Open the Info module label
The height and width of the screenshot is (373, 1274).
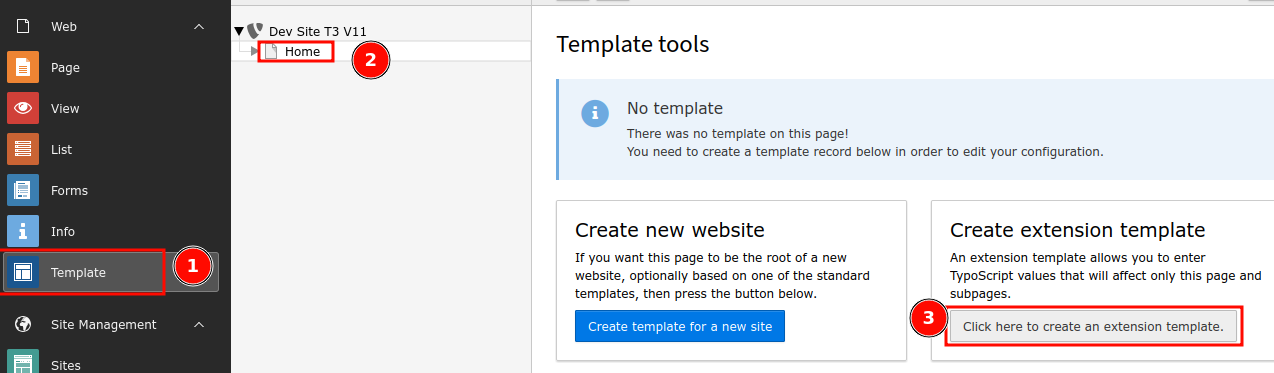[x=63, y=231]
